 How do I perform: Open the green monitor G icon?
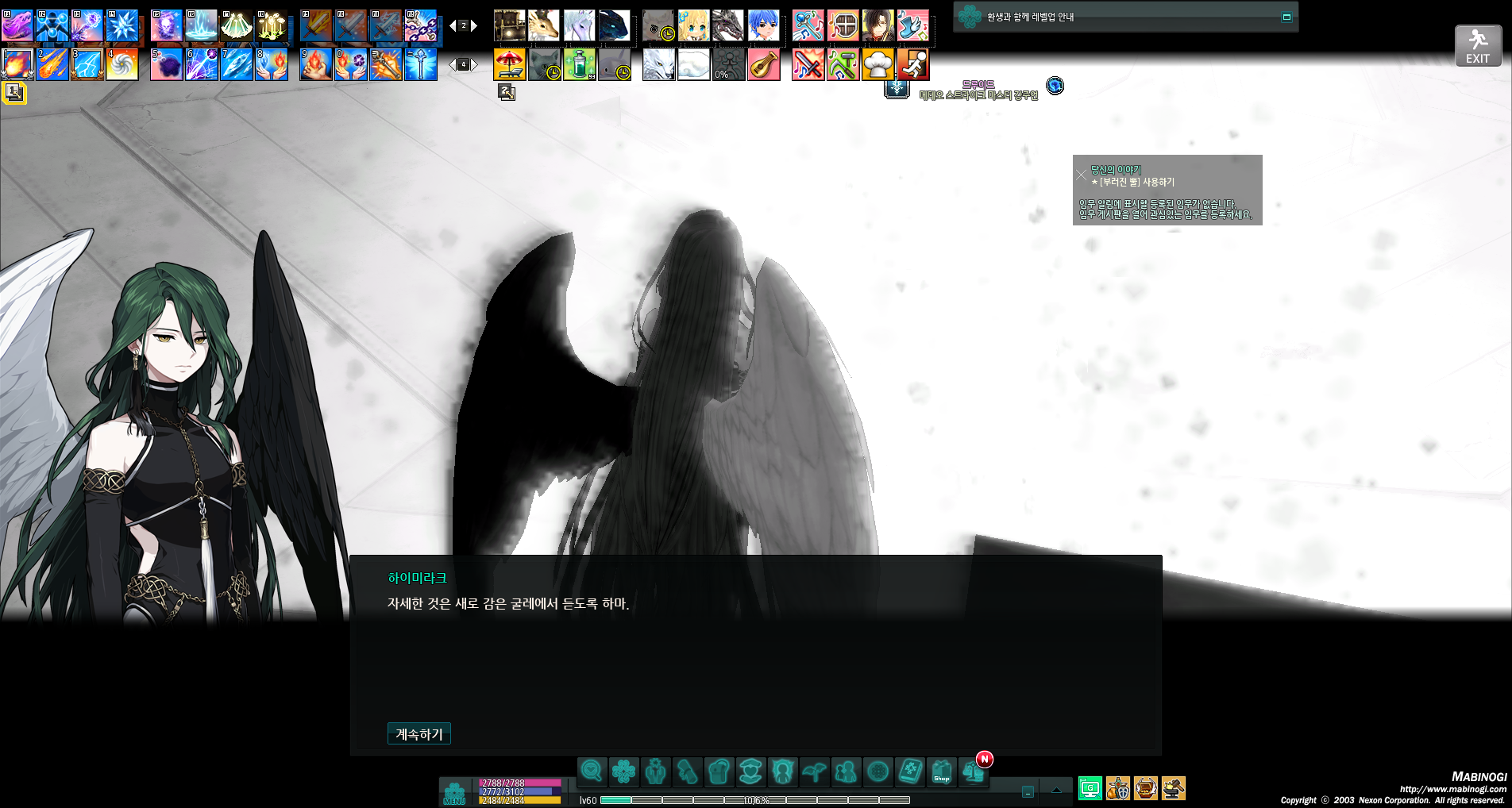click(1090, 788)
